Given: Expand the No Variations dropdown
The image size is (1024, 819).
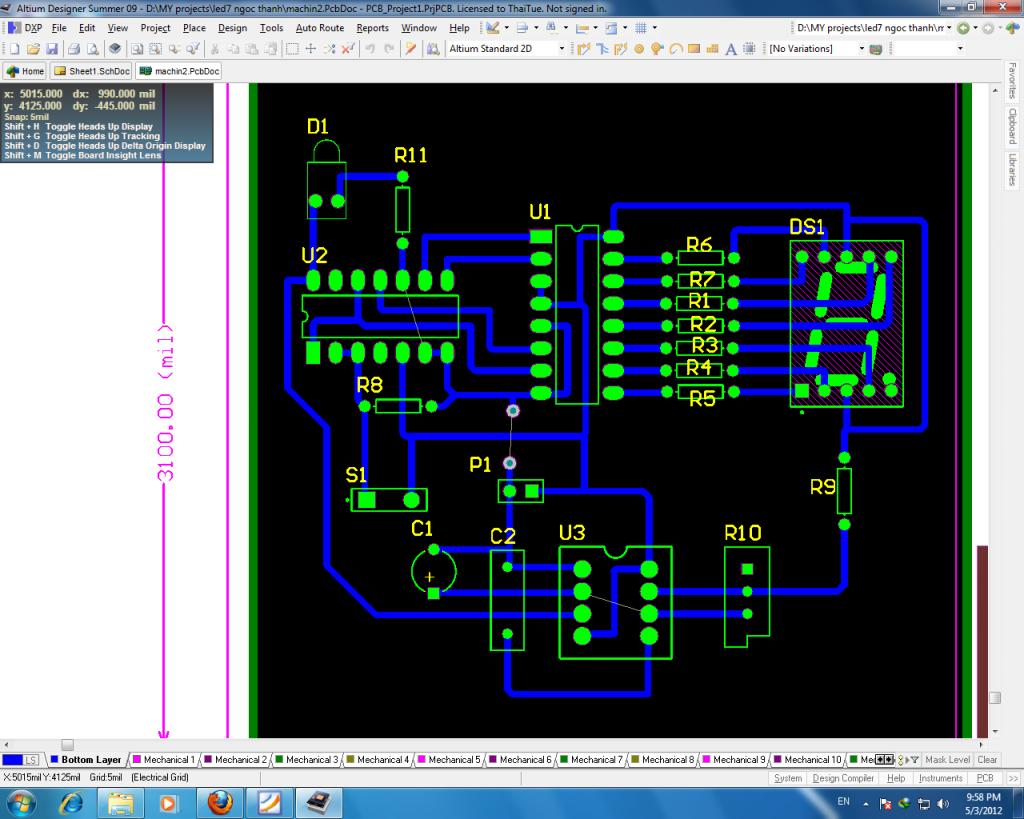Looking at the screenshot, I should (861, 49).
